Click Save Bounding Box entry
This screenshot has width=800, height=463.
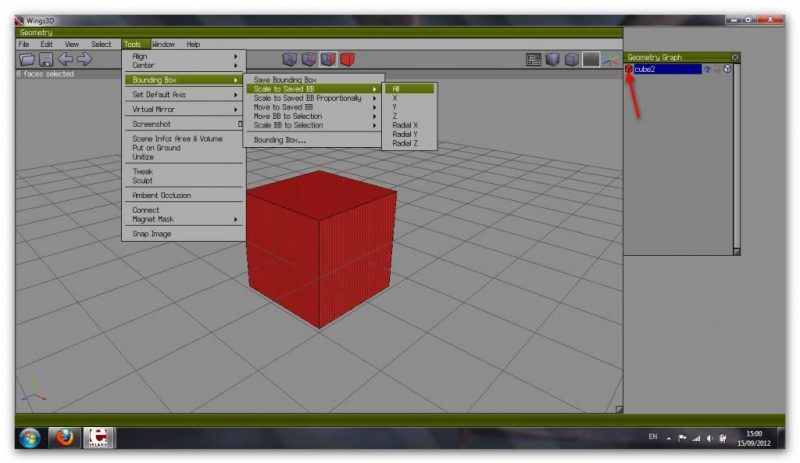pyautogui.click(x=285, y=79)
